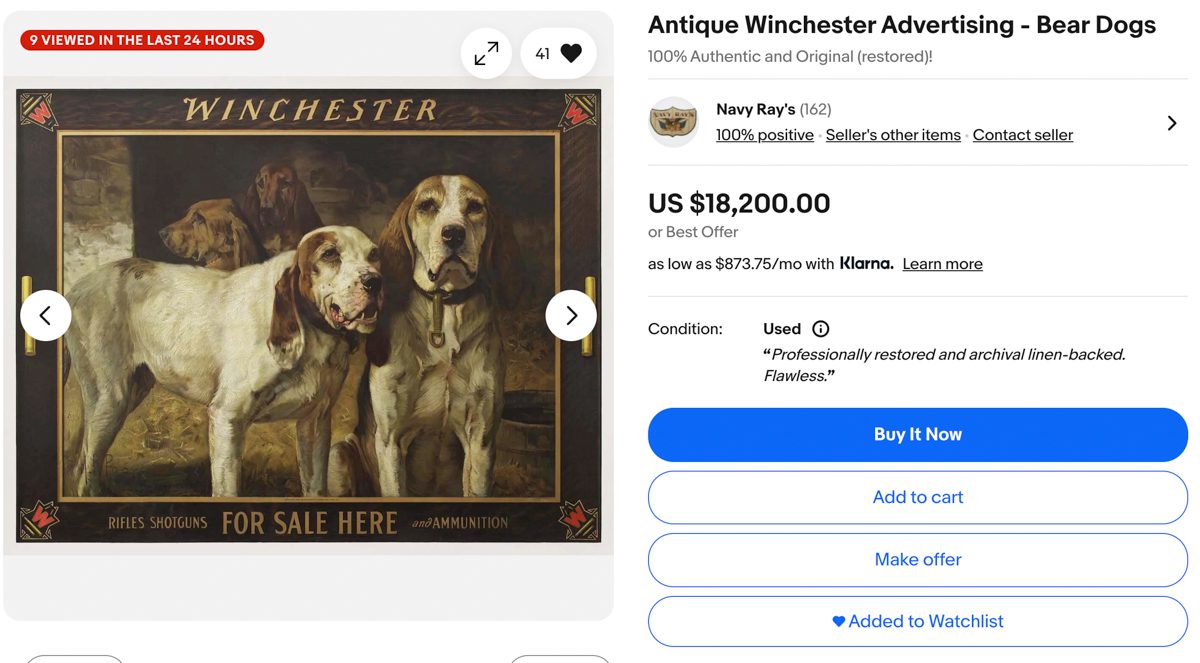Expand seller details chevron arrow
This screenshot has height=663, width=1200.
(x=1172, y=123)
